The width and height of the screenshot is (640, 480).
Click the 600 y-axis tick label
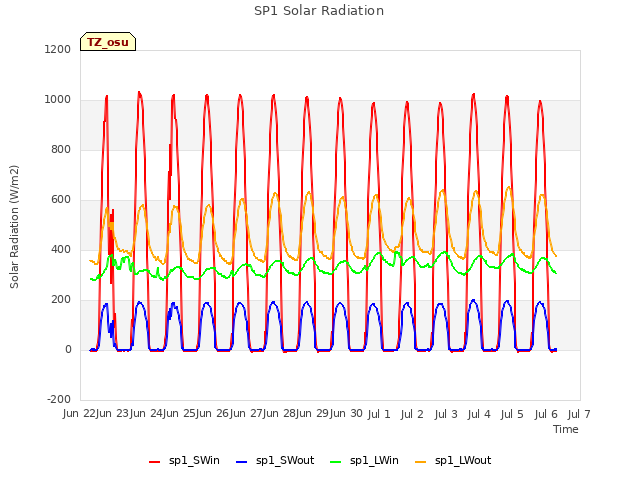[61, 200]
